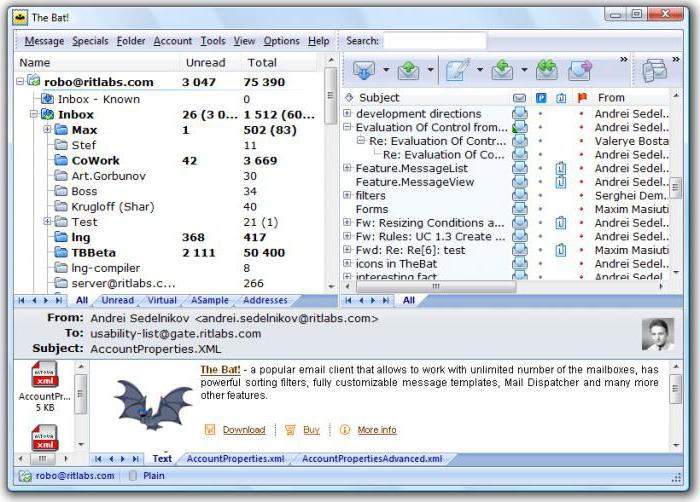This screenshot has height=502, width=700.
Task: Switch to the AccountProperties.xml tab
Action: click(236, 459)
